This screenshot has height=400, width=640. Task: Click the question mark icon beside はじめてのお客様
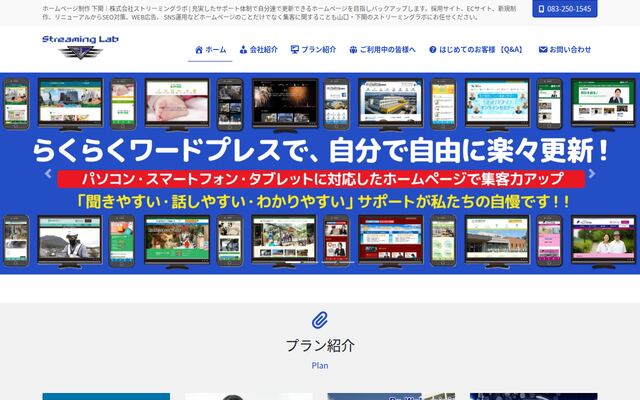(433, 49)
